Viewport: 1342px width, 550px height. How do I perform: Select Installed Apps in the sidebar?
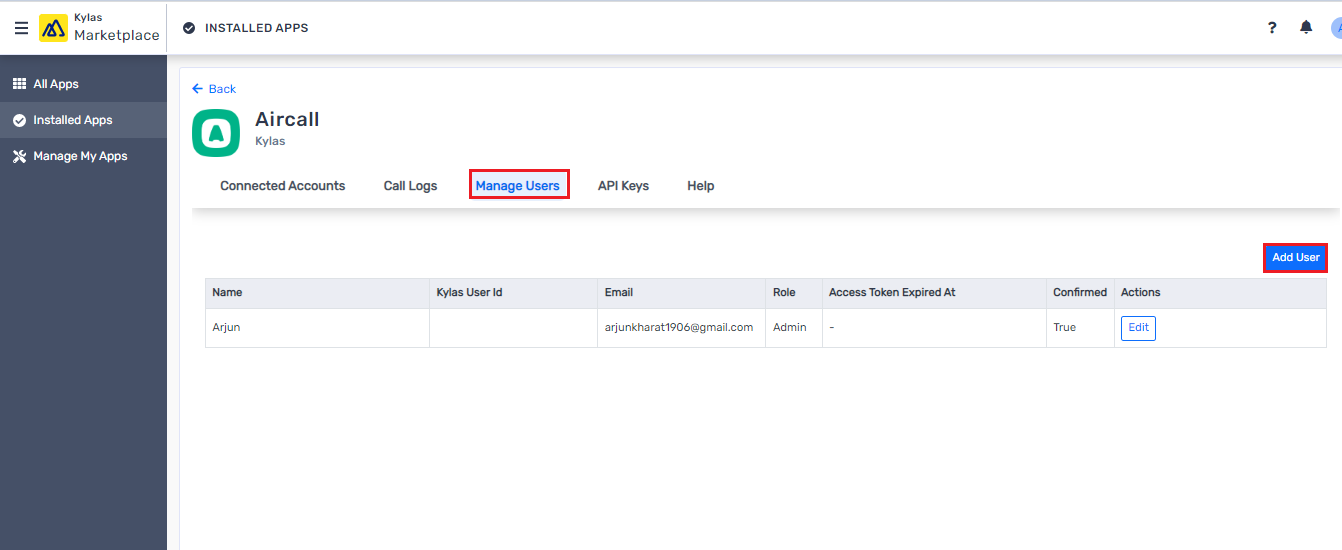coord(83,120)
